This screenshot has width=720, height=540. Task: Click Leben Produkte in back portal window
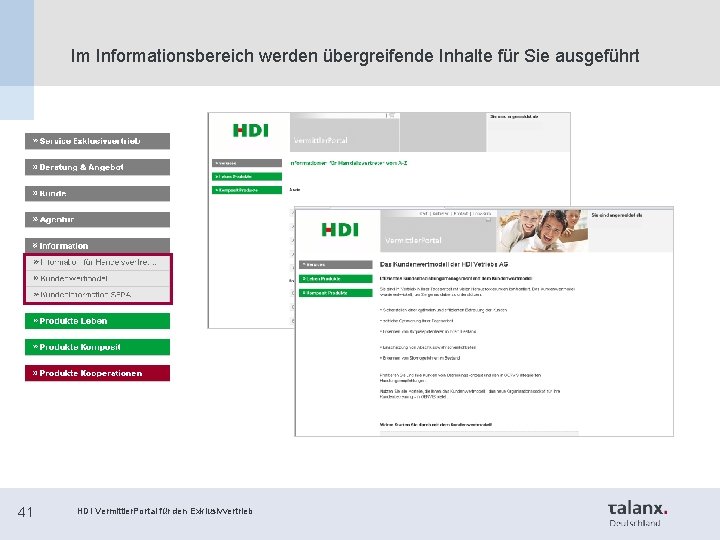point(247,176)
